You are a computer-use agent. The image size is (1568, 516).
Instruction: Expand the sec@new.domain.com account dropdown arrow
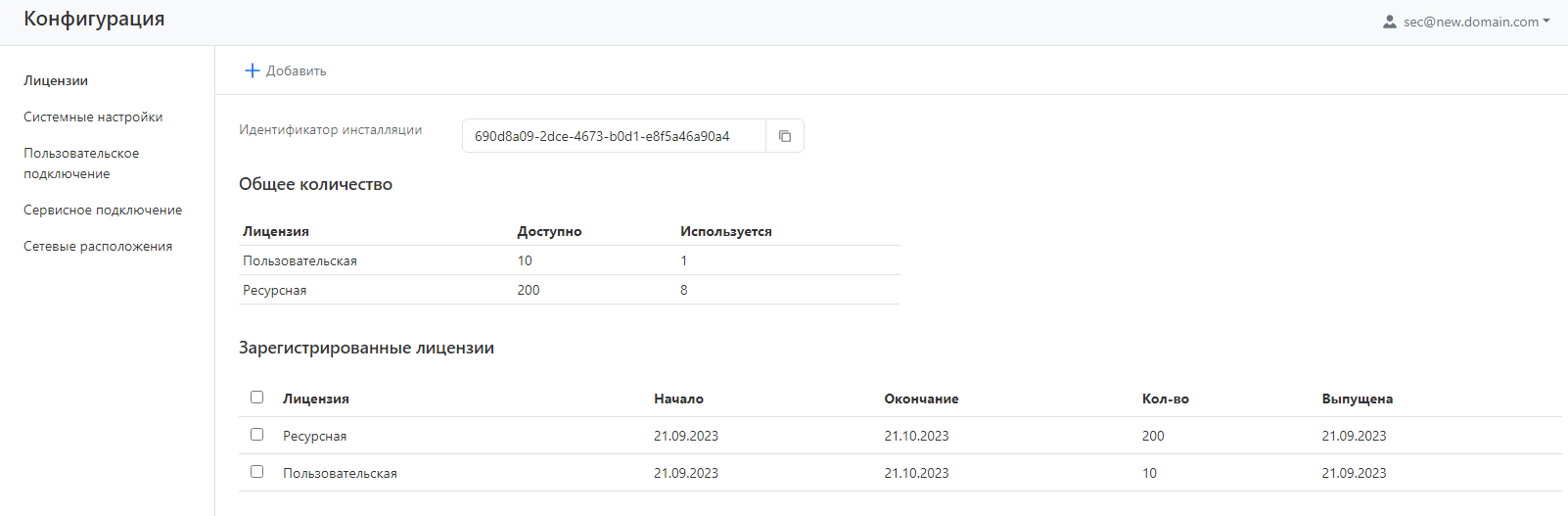coord(1546,22)
